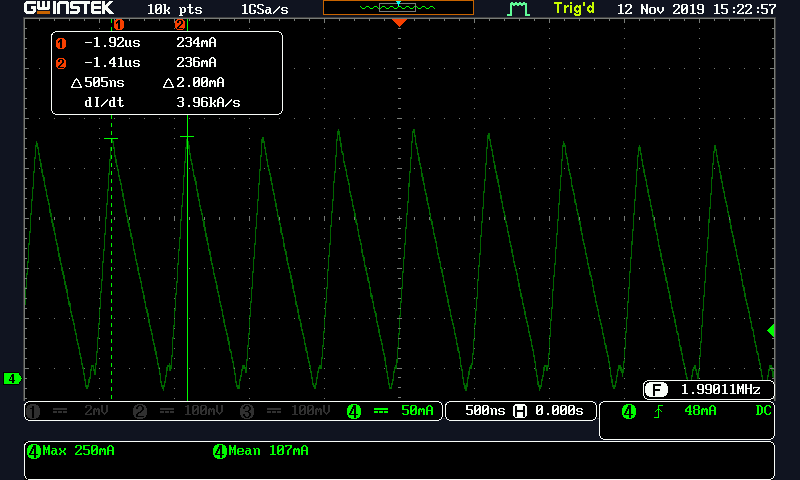Click channel 4 DC coupling symbol

(381, 411)
